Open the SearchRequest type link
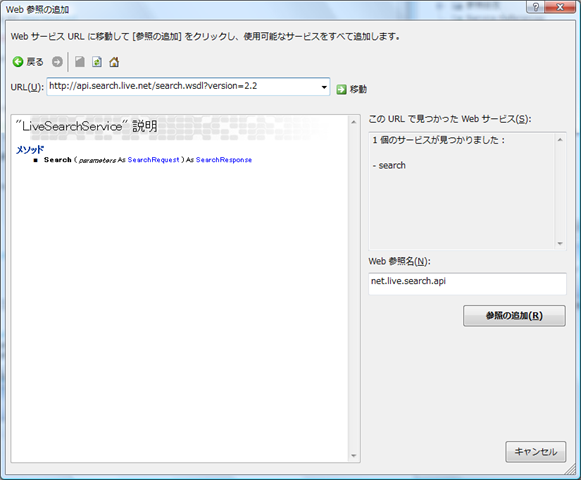581x480 pixels. point(153,160)
